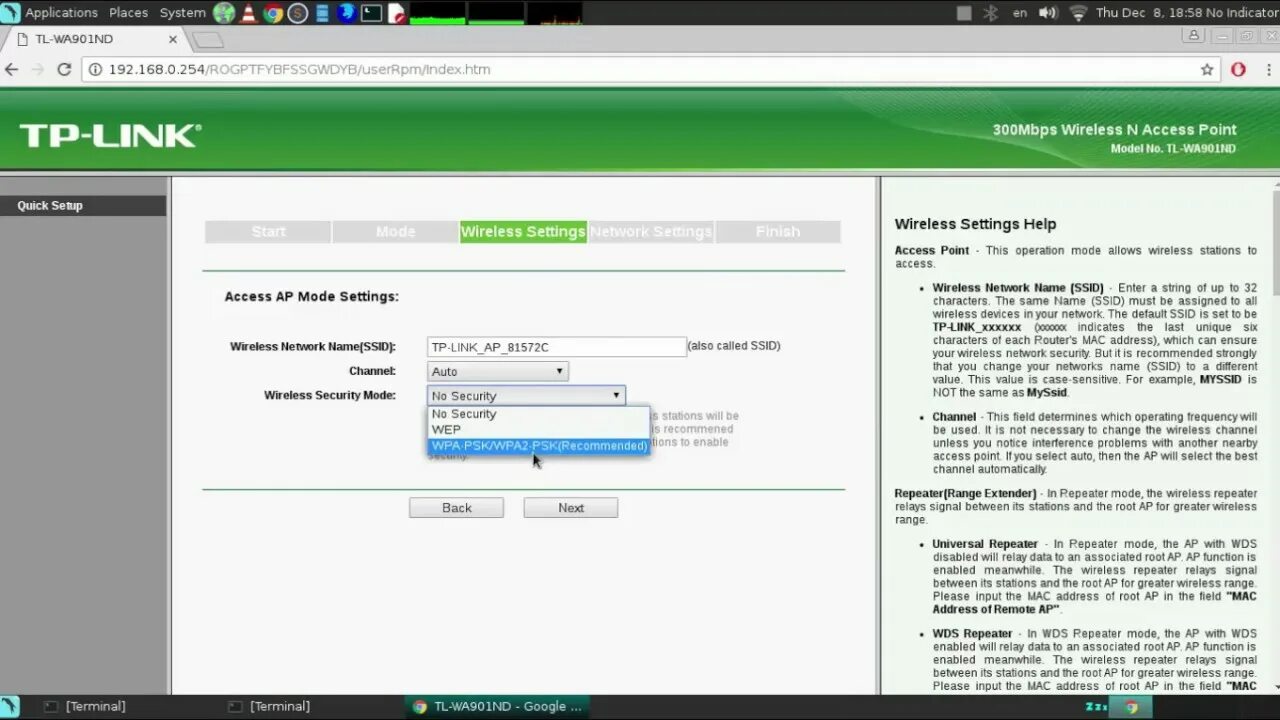The image size is (1280, 720).
Task: Reload the page
Action: point(64,69)
